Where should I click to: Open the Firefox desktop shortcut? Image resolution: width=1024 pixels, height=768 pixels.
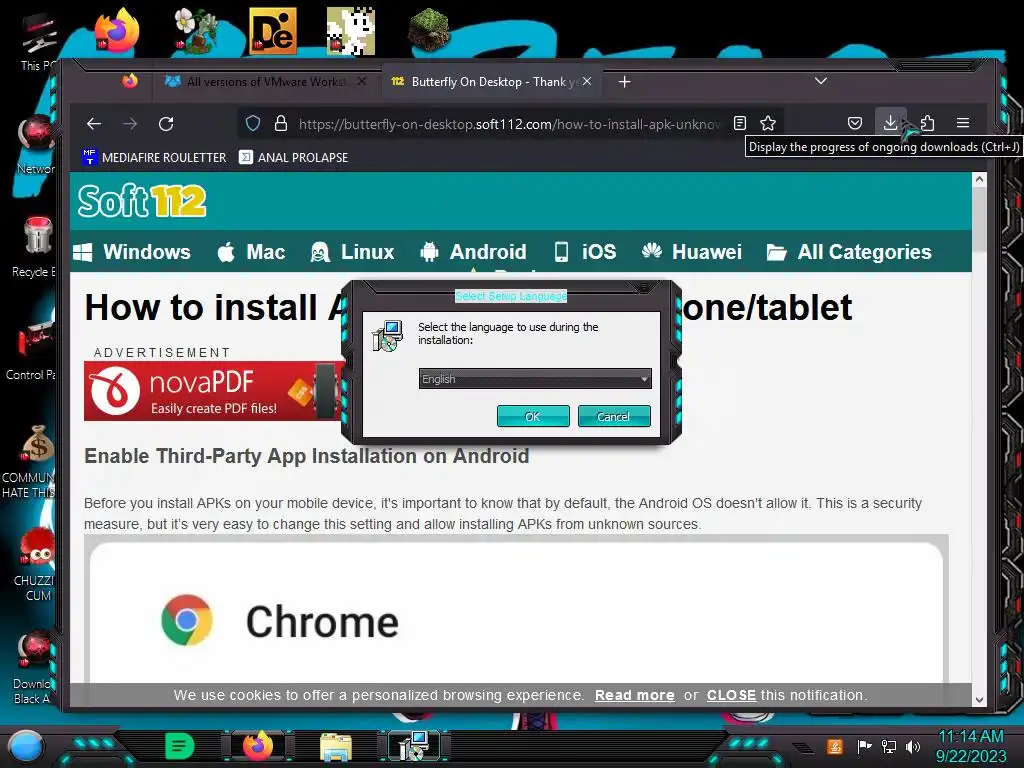118,31
